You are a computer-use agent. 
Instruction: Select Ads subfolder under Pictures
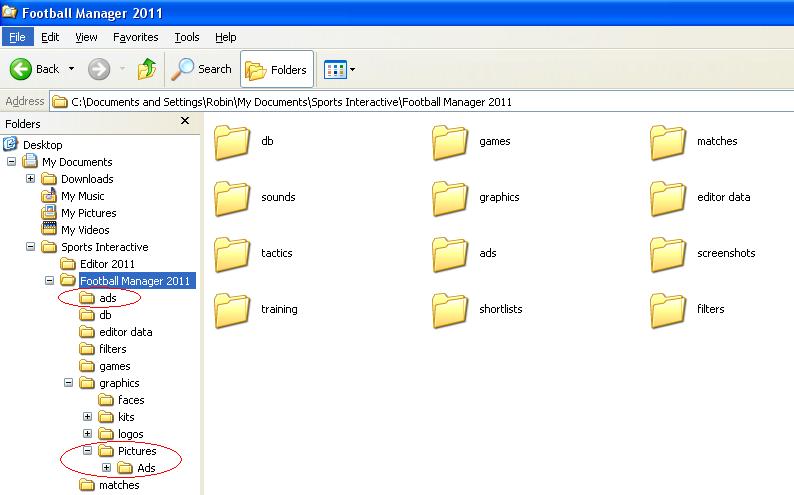tap(146, 468)
